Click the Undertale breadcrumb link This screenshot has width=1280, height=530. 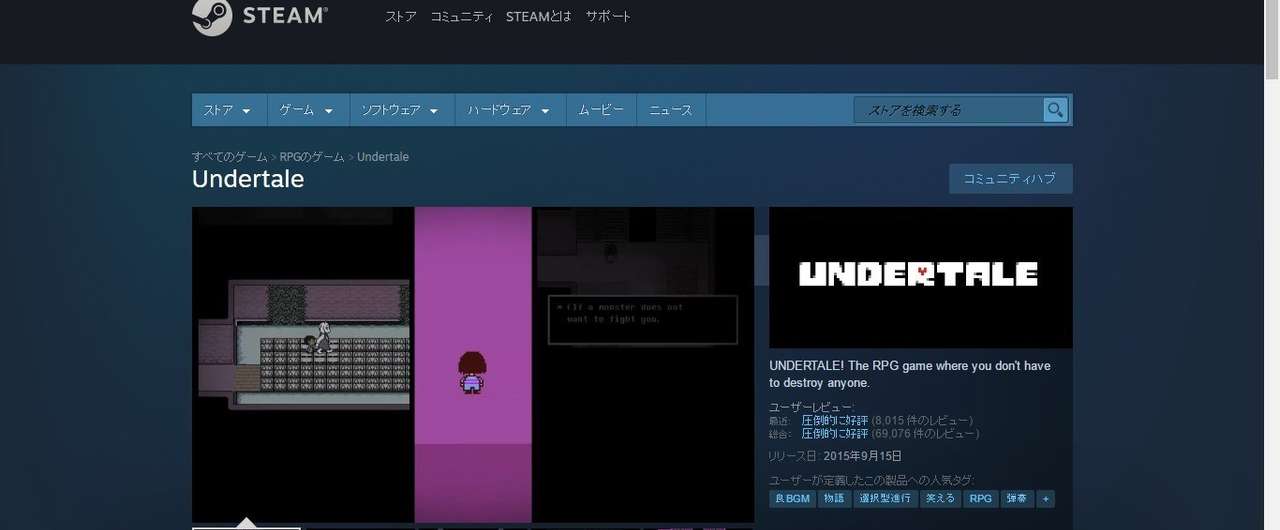[383, 157]
